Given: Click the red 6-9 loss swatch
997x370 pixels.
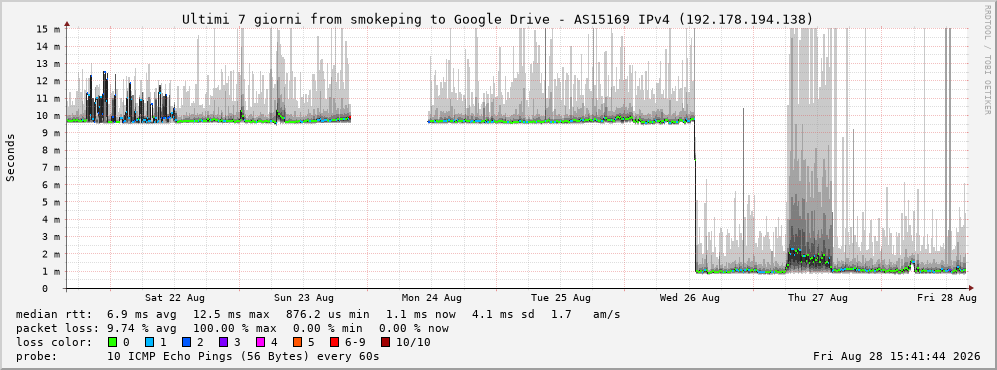Looking at the screenshot, I should pos(334,342).
